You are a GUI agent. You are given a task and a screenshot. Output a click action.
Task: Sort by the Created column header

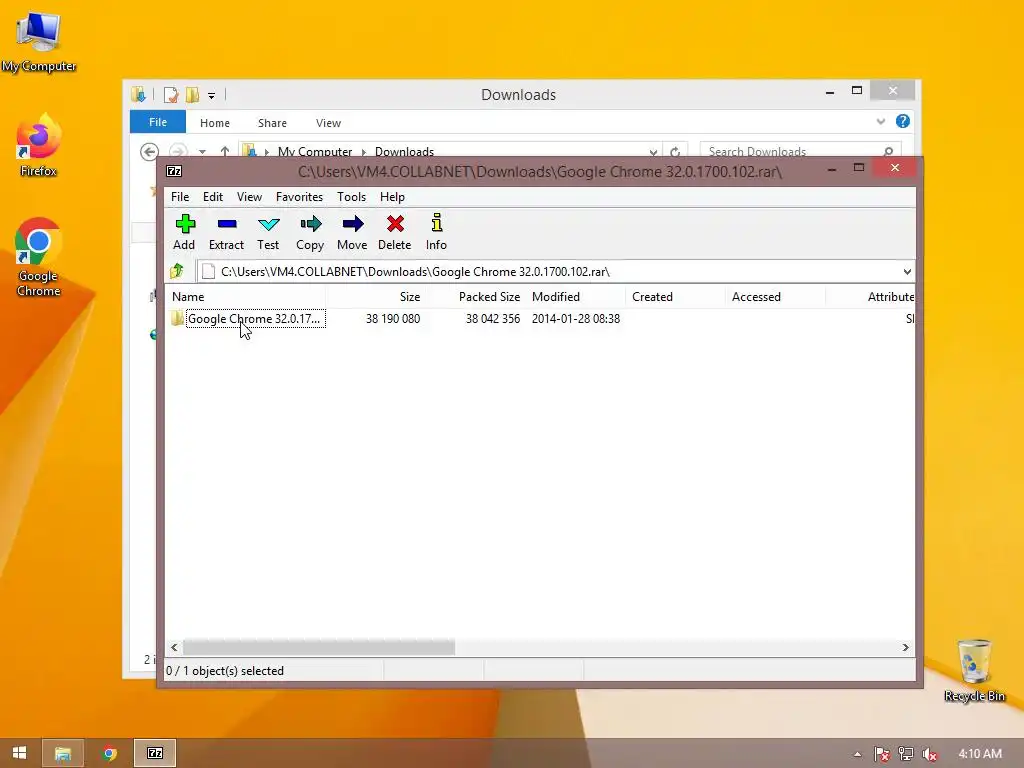click(x=675, y=296)
